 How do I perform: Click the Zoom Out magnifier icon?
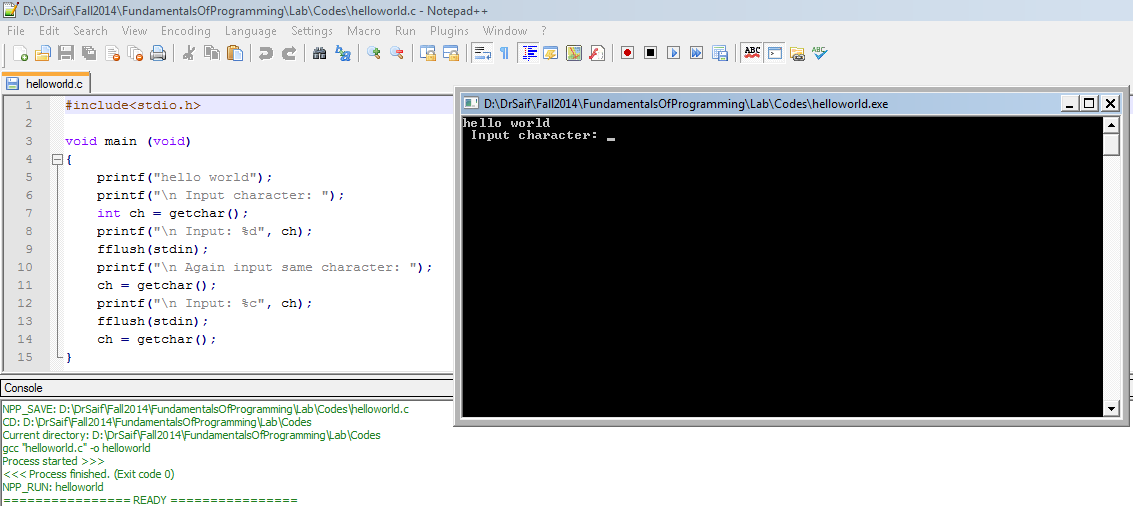pyautogui.click(x=397, y=53)
